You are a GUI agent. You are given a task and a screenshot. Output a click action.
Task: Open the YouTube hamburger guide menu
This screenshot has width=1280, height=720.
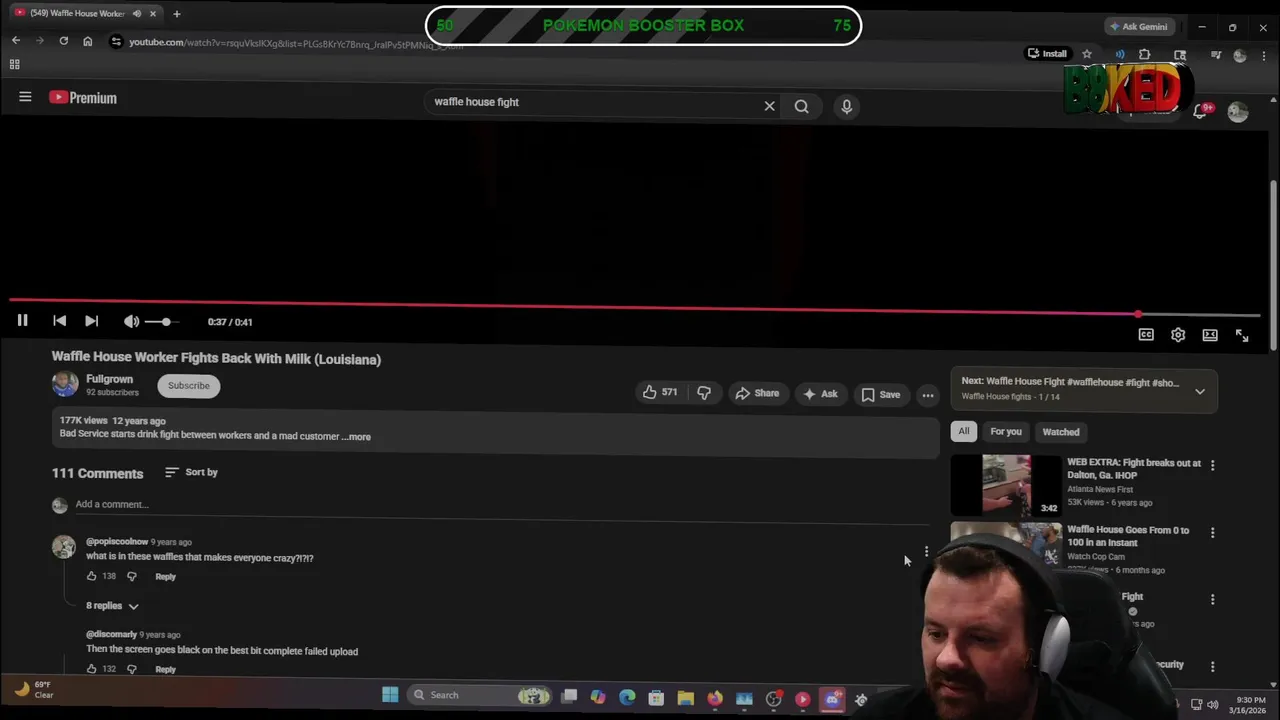tap(25, 97)
